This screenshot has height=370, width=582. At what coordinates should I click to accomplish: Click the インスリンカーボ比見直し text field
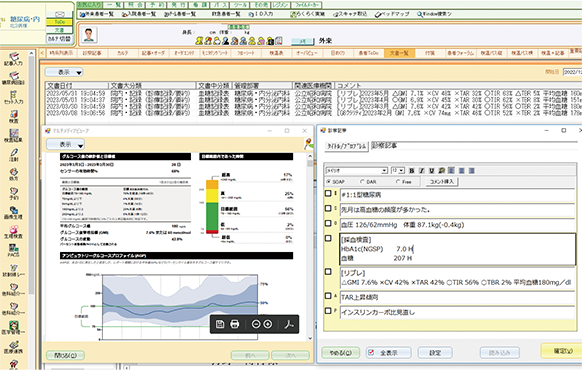tap(457, 312)
